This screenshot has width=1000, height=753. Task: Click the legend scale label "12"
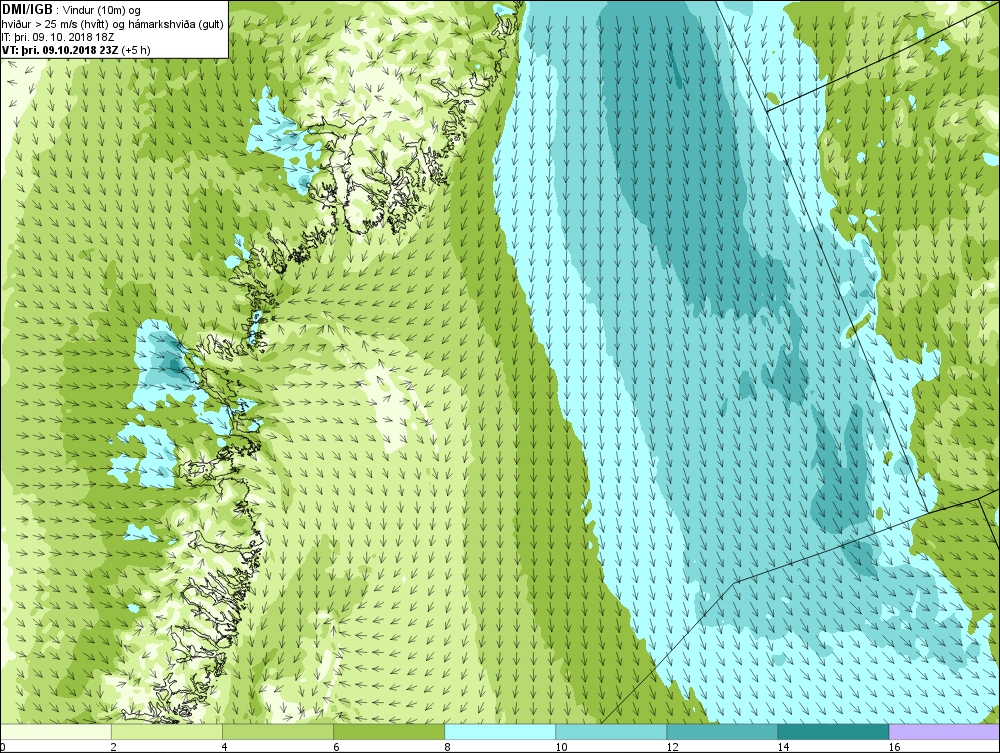pos(672,747)
